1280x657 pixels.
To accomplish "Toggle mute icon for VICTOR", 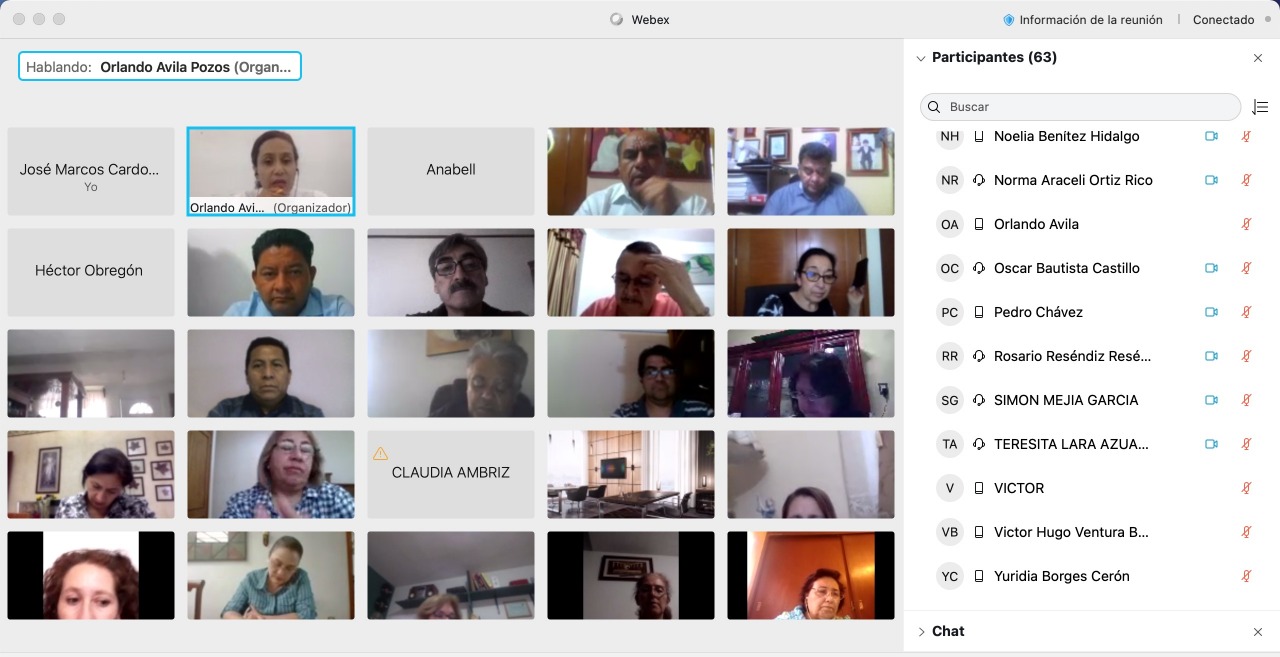I will (x=1246, y=488).
